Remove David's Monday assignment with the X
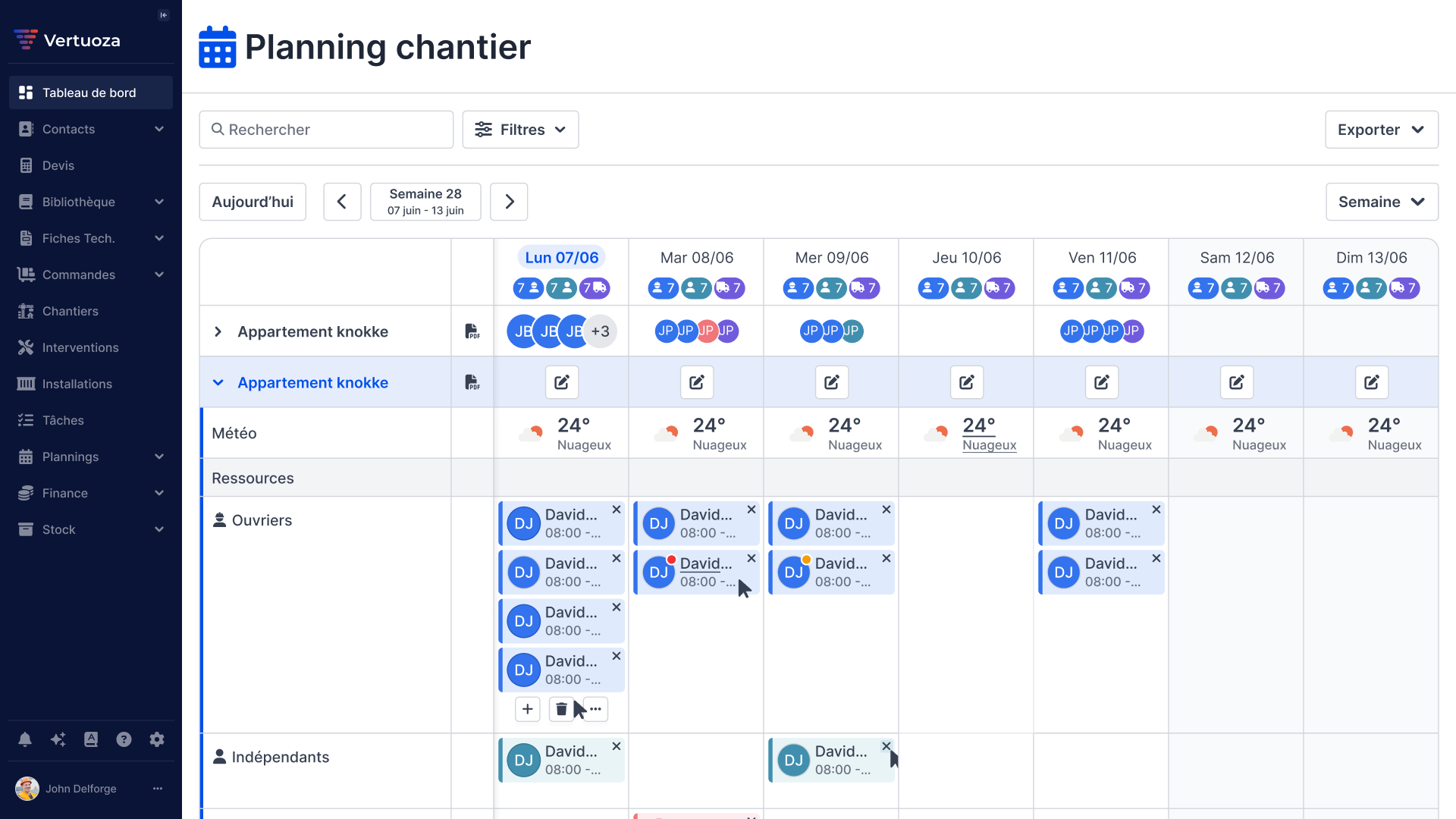 [x=617, y=509]
